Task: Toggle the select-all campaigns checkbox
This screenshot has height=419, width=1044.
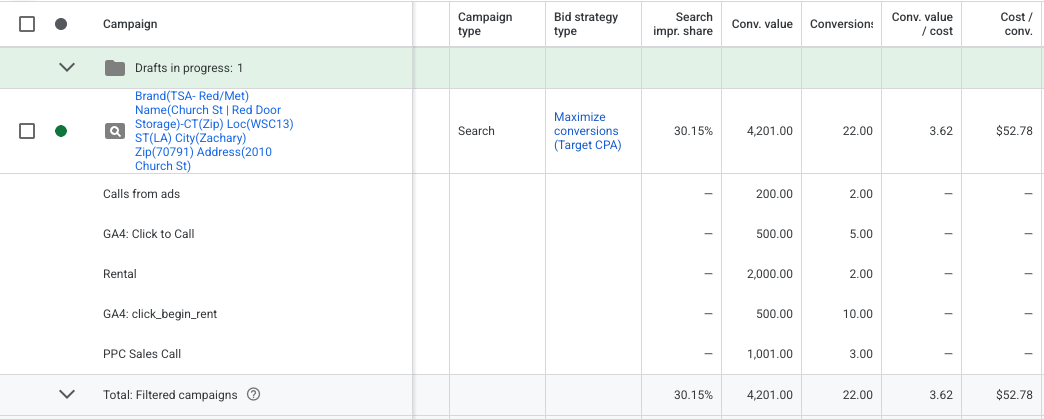Action: pos(27,24)
